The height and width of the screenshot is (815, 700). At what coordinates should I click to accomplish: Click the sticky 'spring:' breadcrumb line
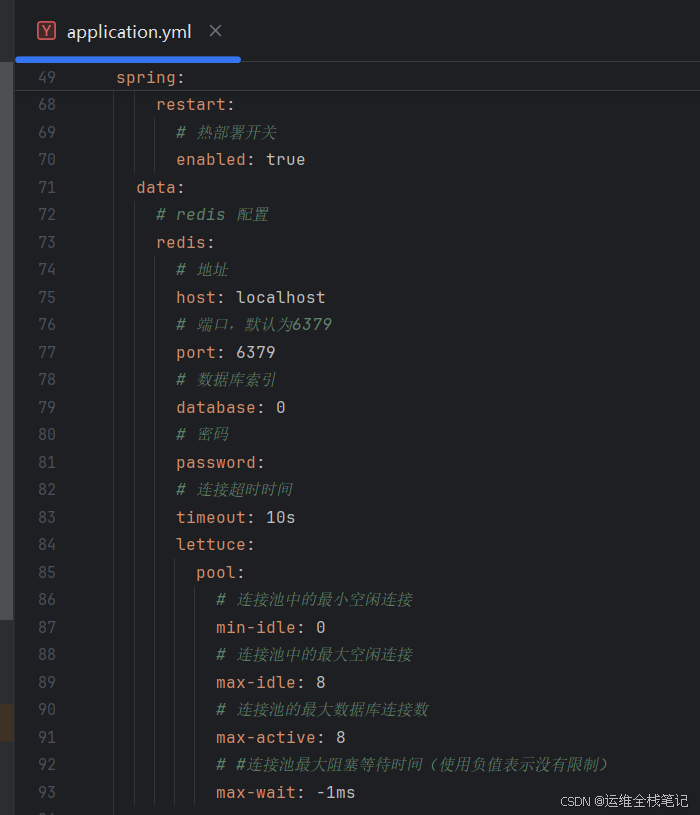(x=150, y=77)
